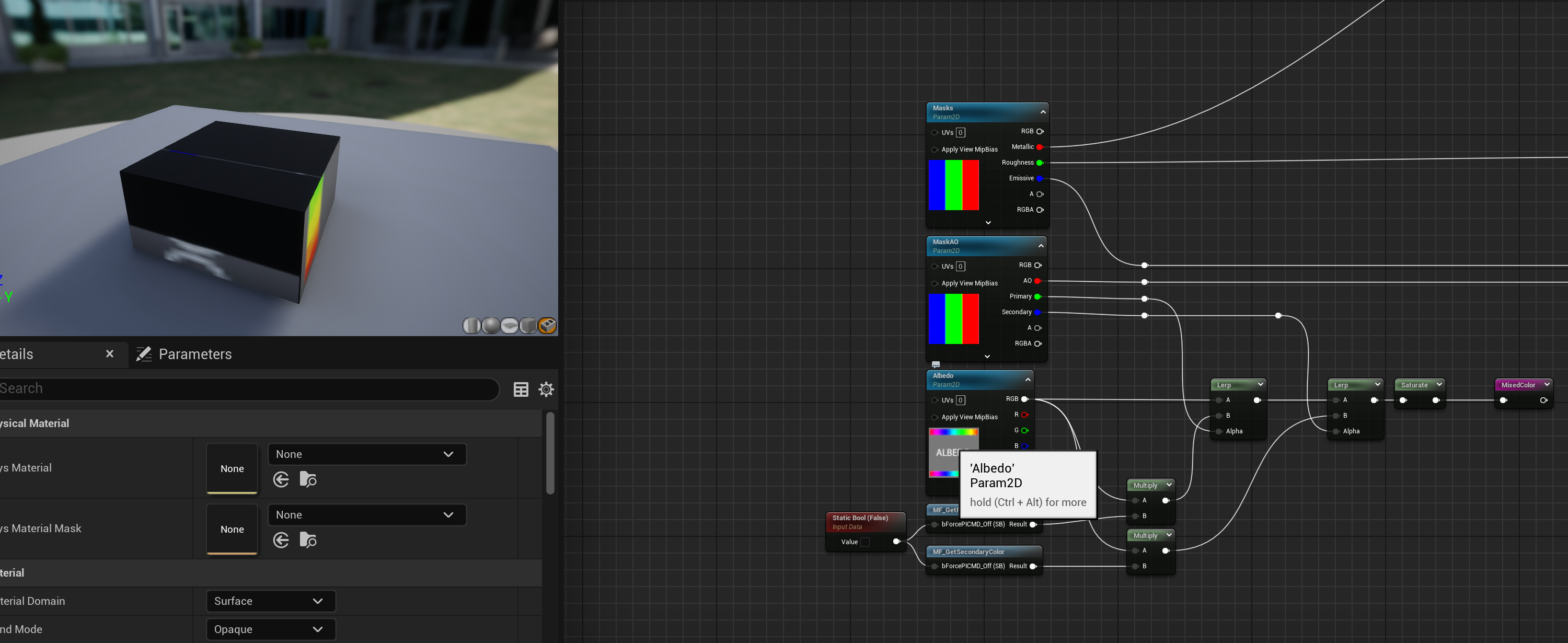Toggle Apply View MipBias pin on Masks node
Viewport: 1568px width, 643px height.
click(935, 150)
